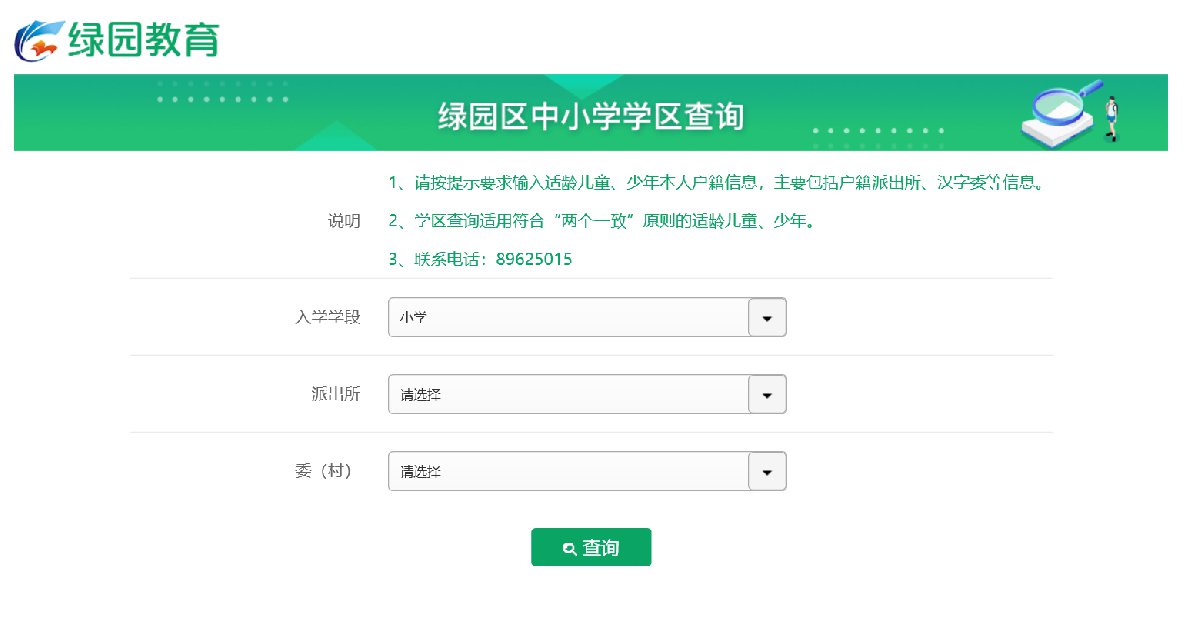The height and width of the screenshot is (630, 1200).
Task: Click the 派出所 label
Action: (336, 394)
